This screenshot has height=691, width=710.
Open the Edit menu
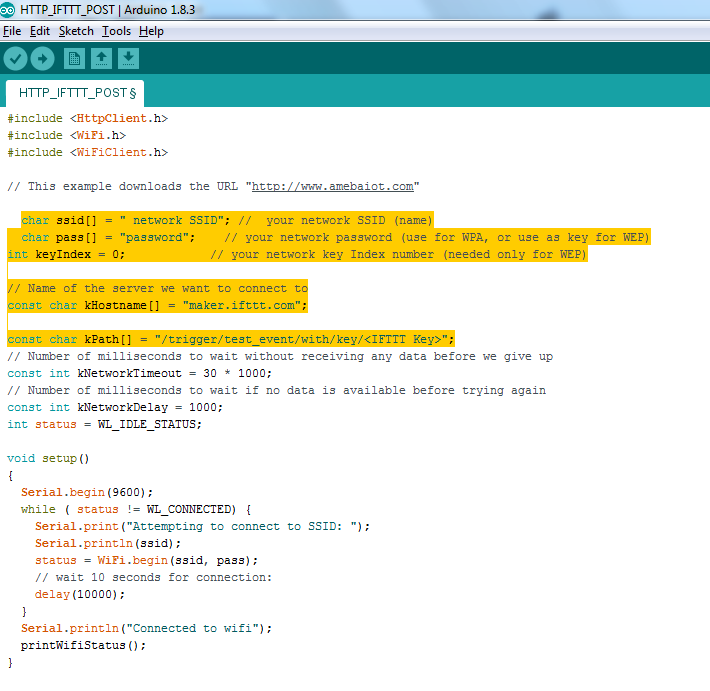click(x=40, y=31)
